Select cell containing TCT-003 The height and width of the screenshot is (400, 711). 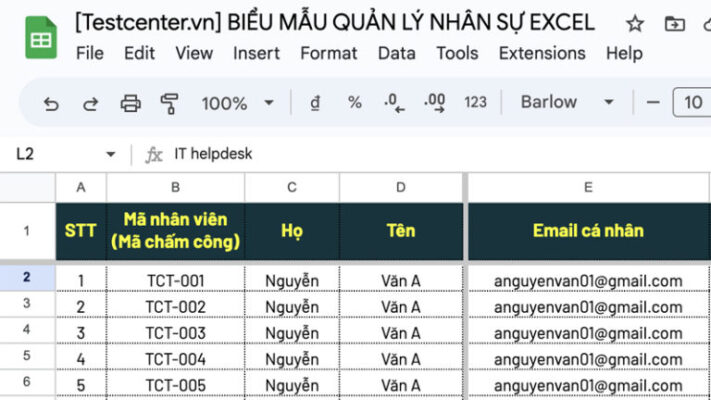click(175, 333)
